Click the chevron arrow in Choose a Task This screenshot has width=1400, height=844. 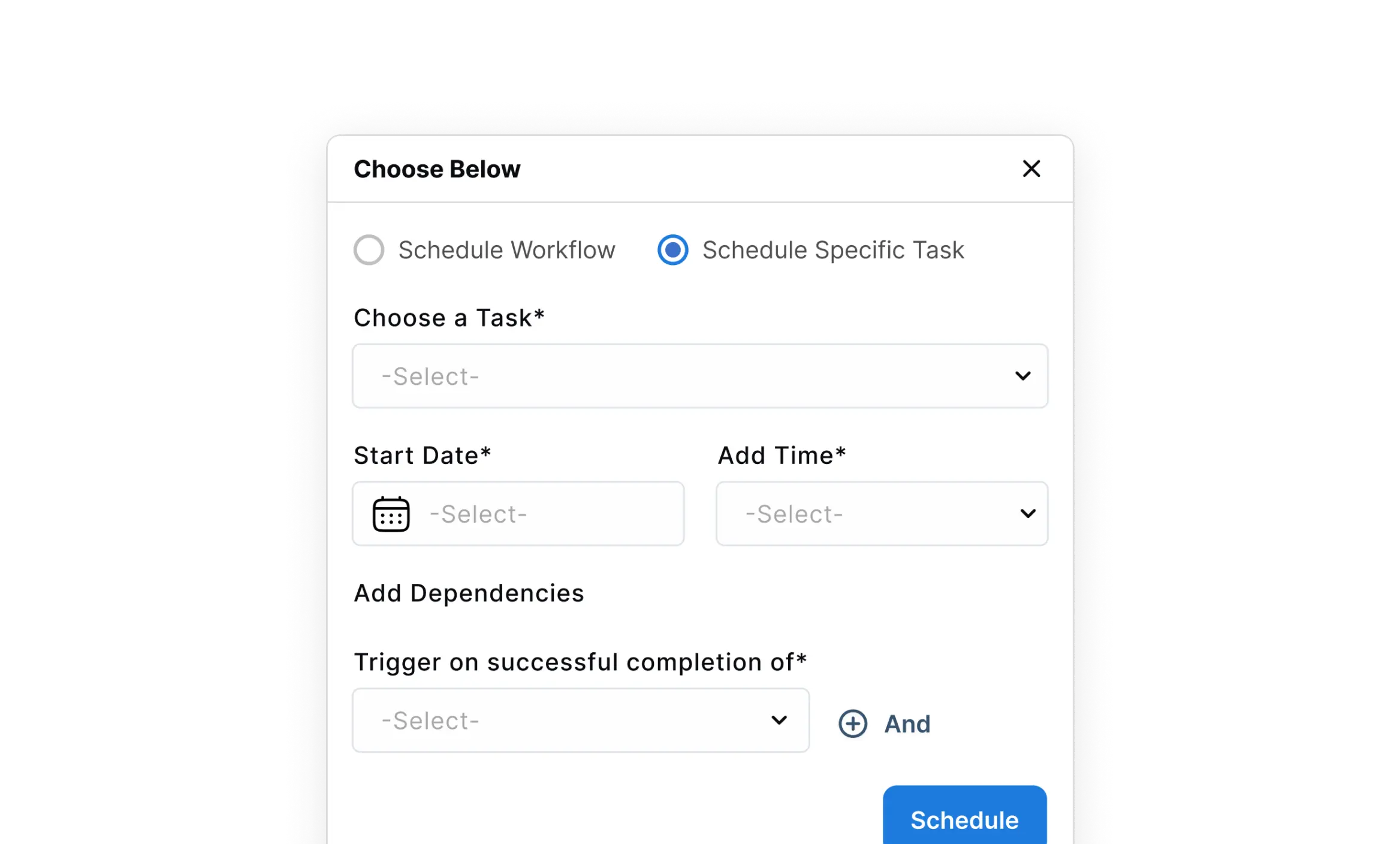[1022, 376]
